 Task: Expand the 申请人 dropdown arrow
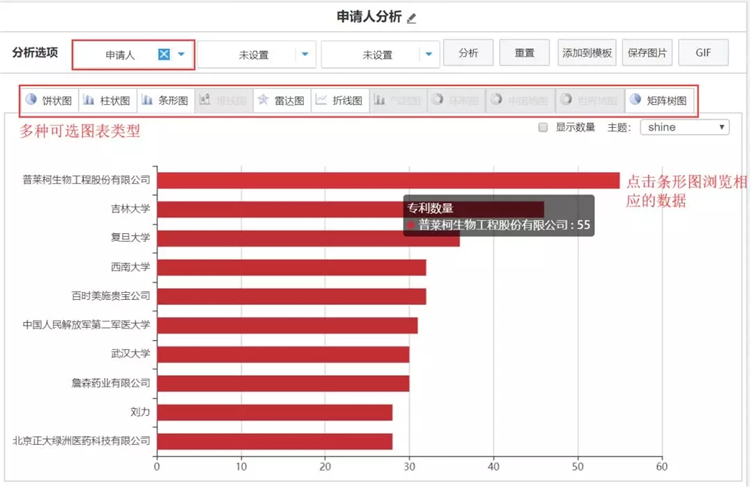coord(182,54)
